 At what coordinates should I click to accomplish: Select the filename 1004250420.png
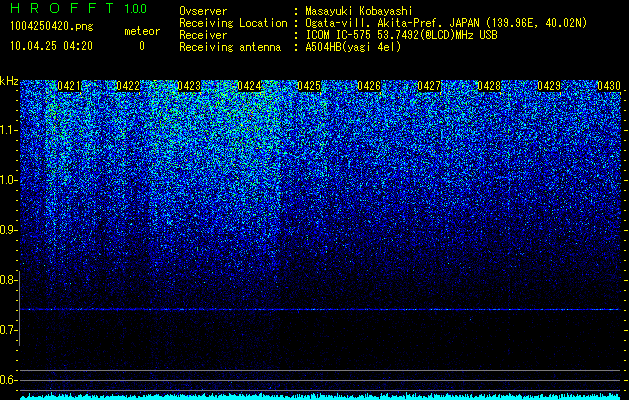tap(52, 27)
